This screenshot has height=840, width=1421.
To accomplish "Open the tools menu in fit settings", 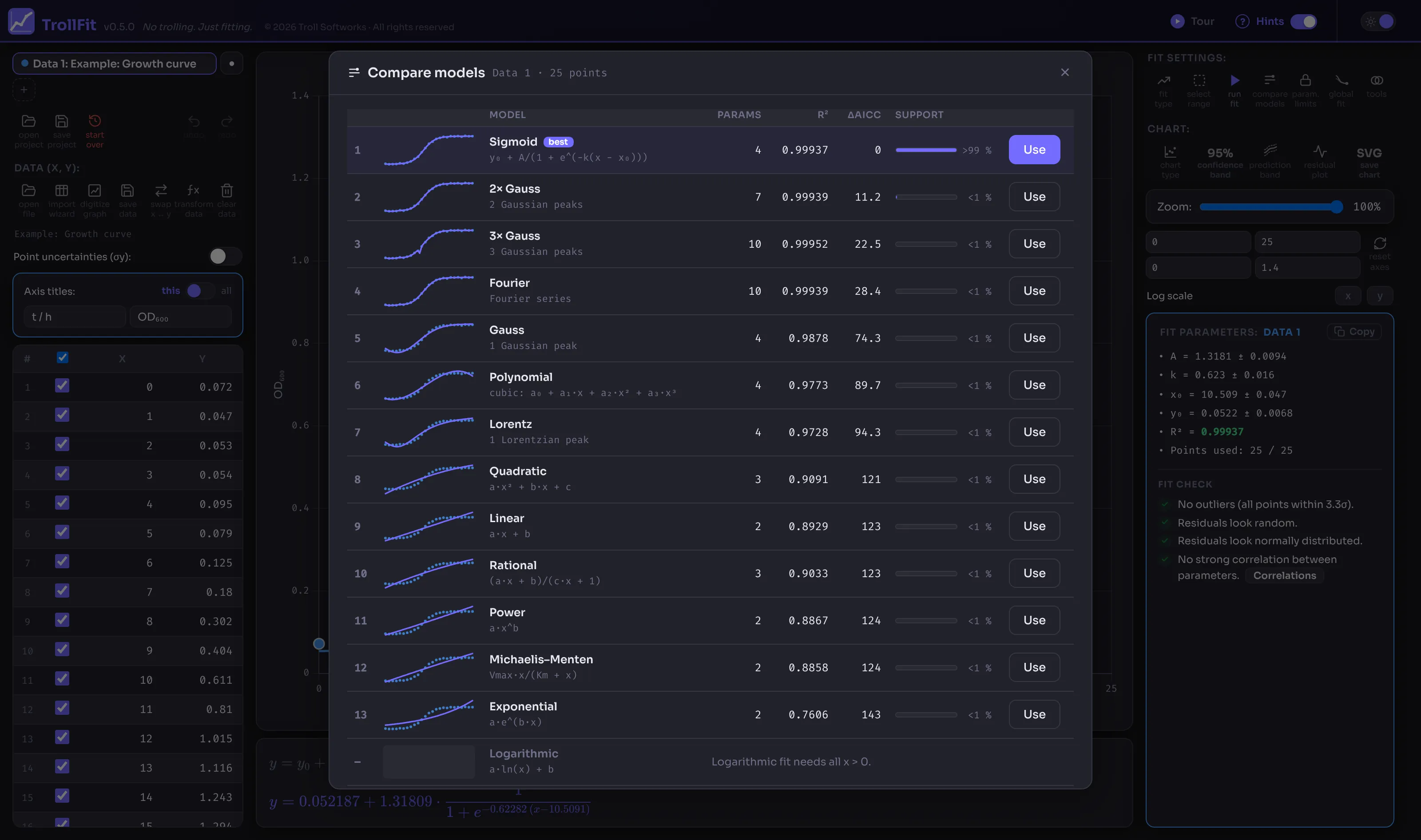I will coord(1376,80).
